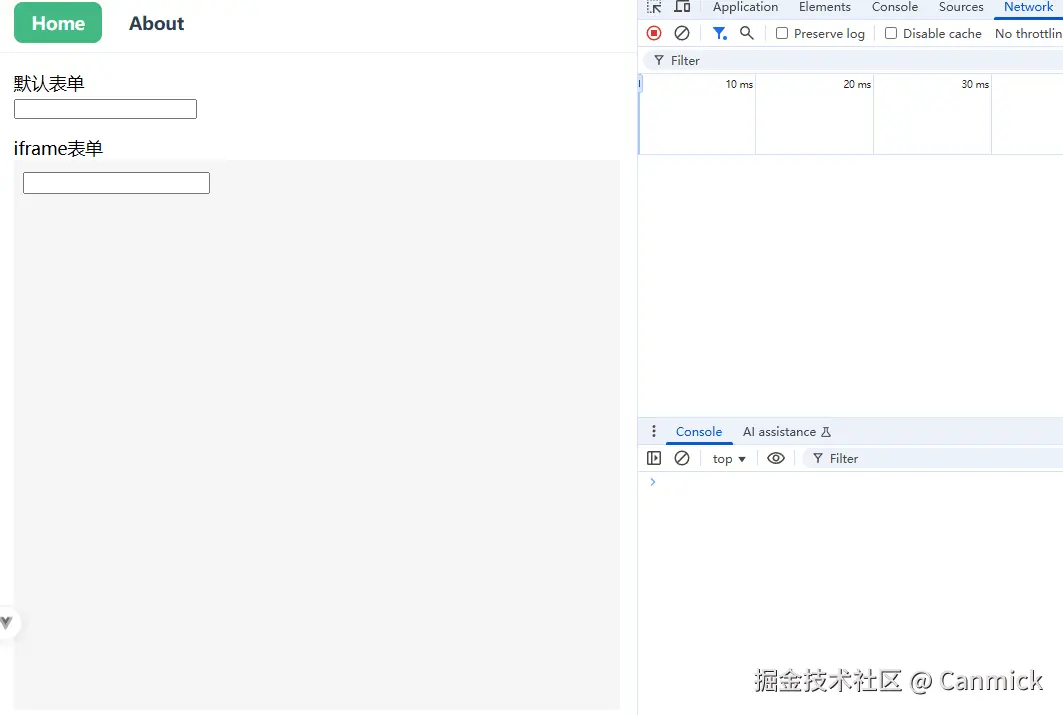Open the AI assistance tab
The width and height of the screenshot is (1063, 715).
point(779,431)
